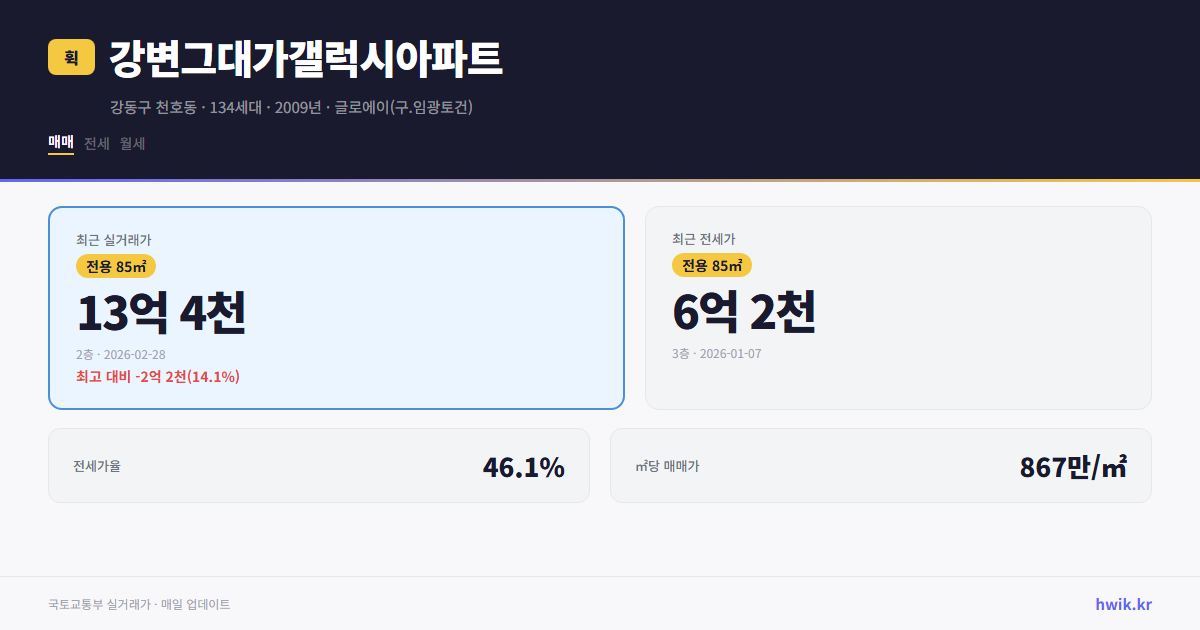
Task: Select the 전용 85㎡ badge on 실거래가 card
Action: tap(117, 266)
